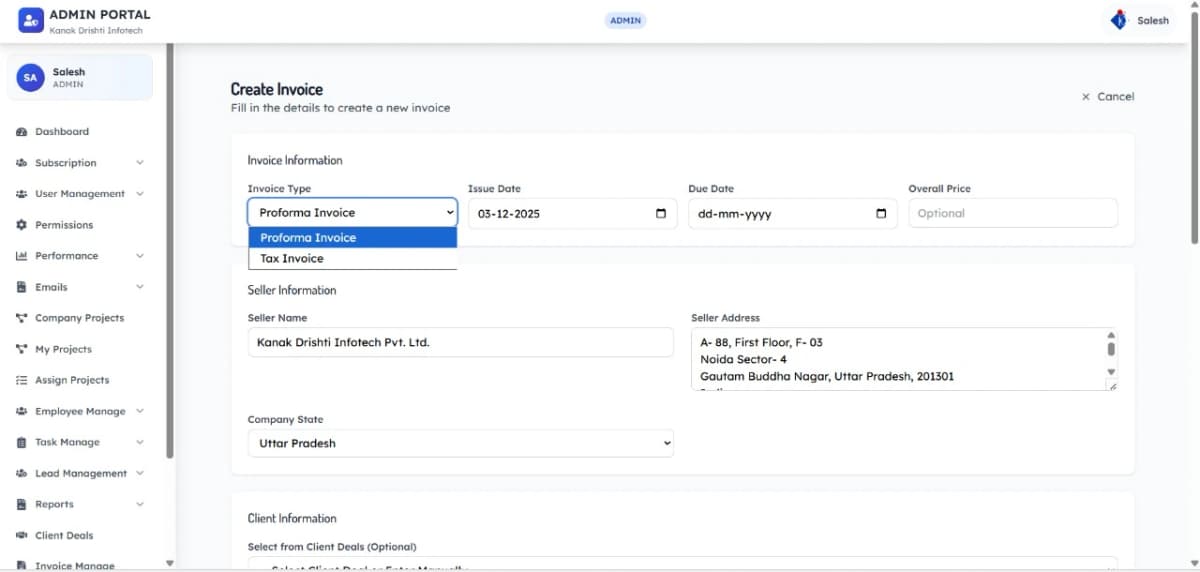This screenshot has height=572, width=1200.
Task: Click the Task Manage clipboard icon
Action: tap(21, 442)
